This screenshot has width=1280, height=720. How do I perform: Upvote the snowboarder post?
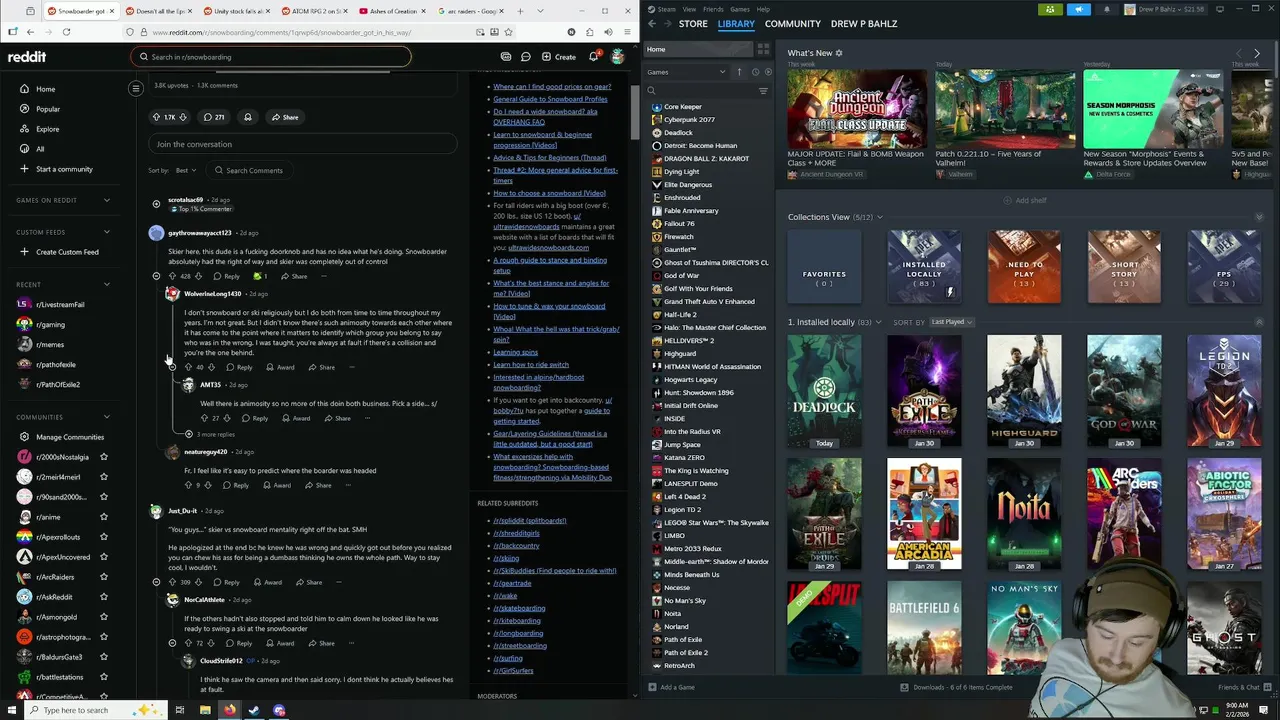coord(157,117)
